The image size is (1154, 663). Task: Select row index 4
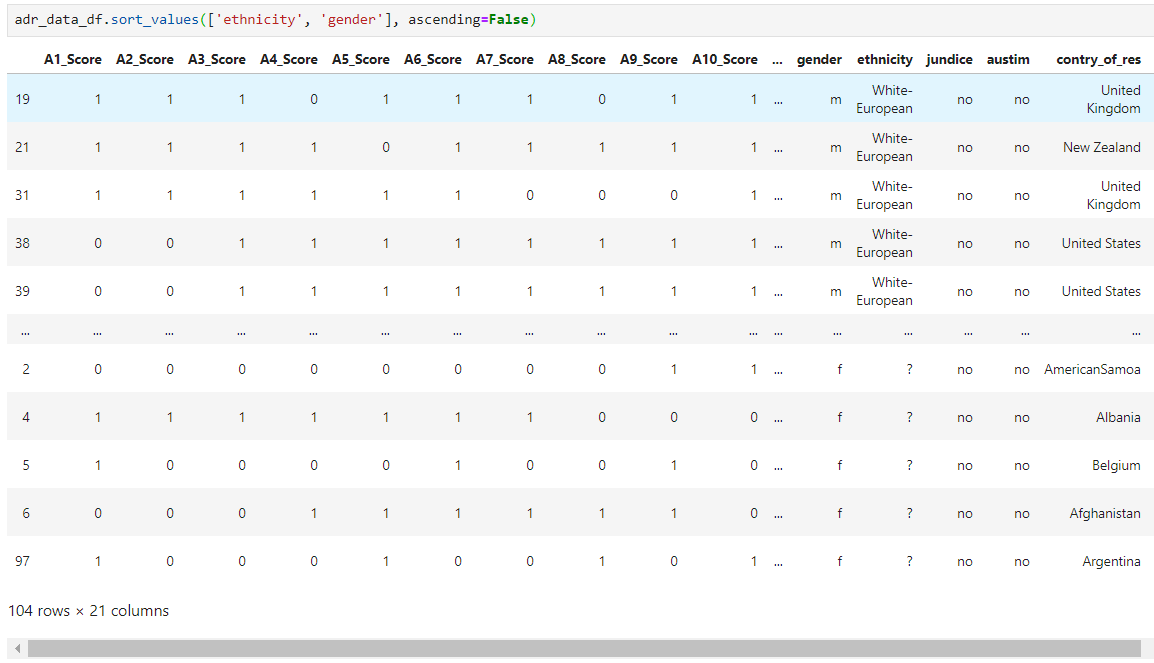pos(26,417)
